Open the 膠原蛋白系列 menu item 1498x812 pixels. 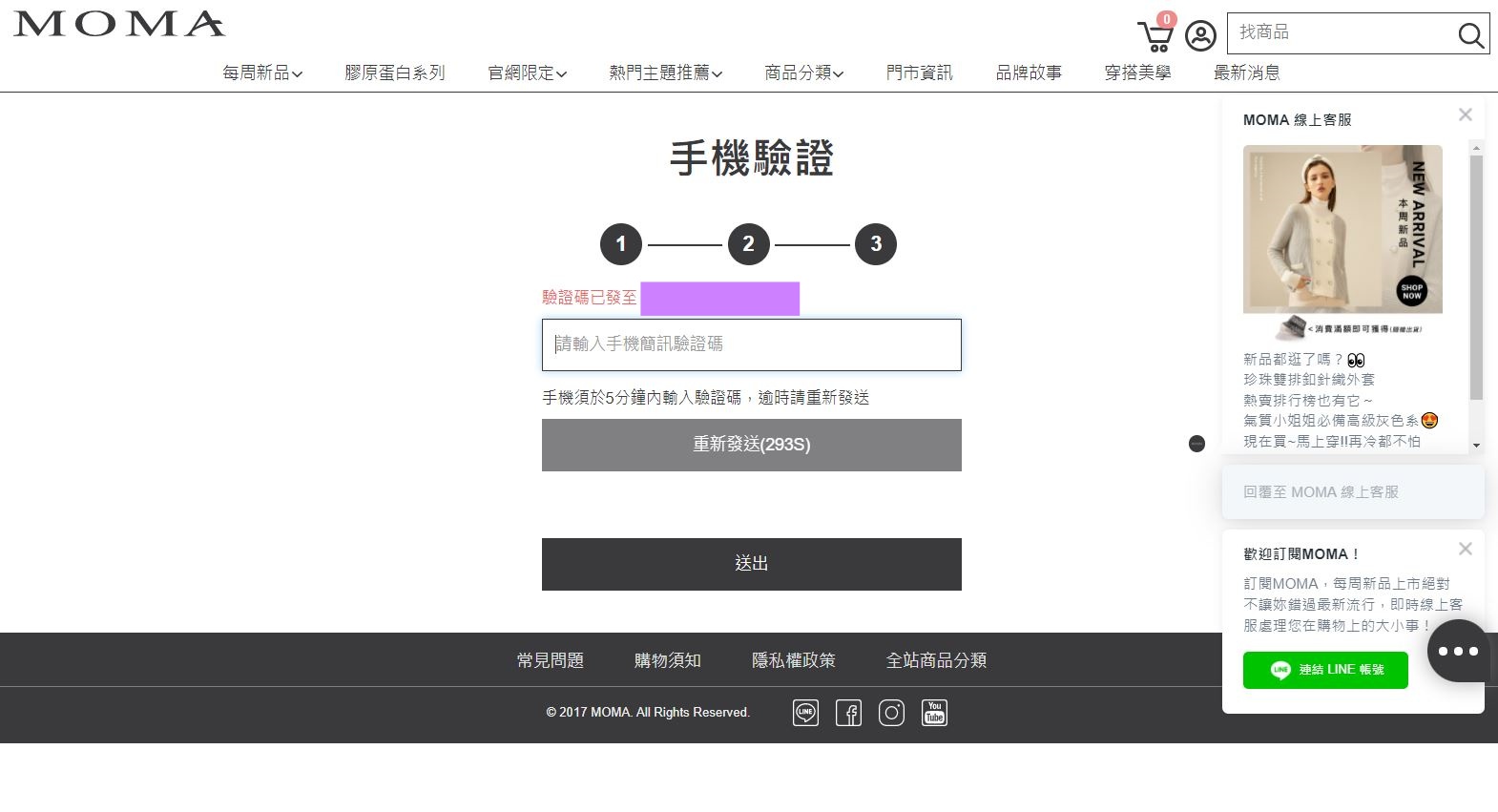[x=395, y=73]
